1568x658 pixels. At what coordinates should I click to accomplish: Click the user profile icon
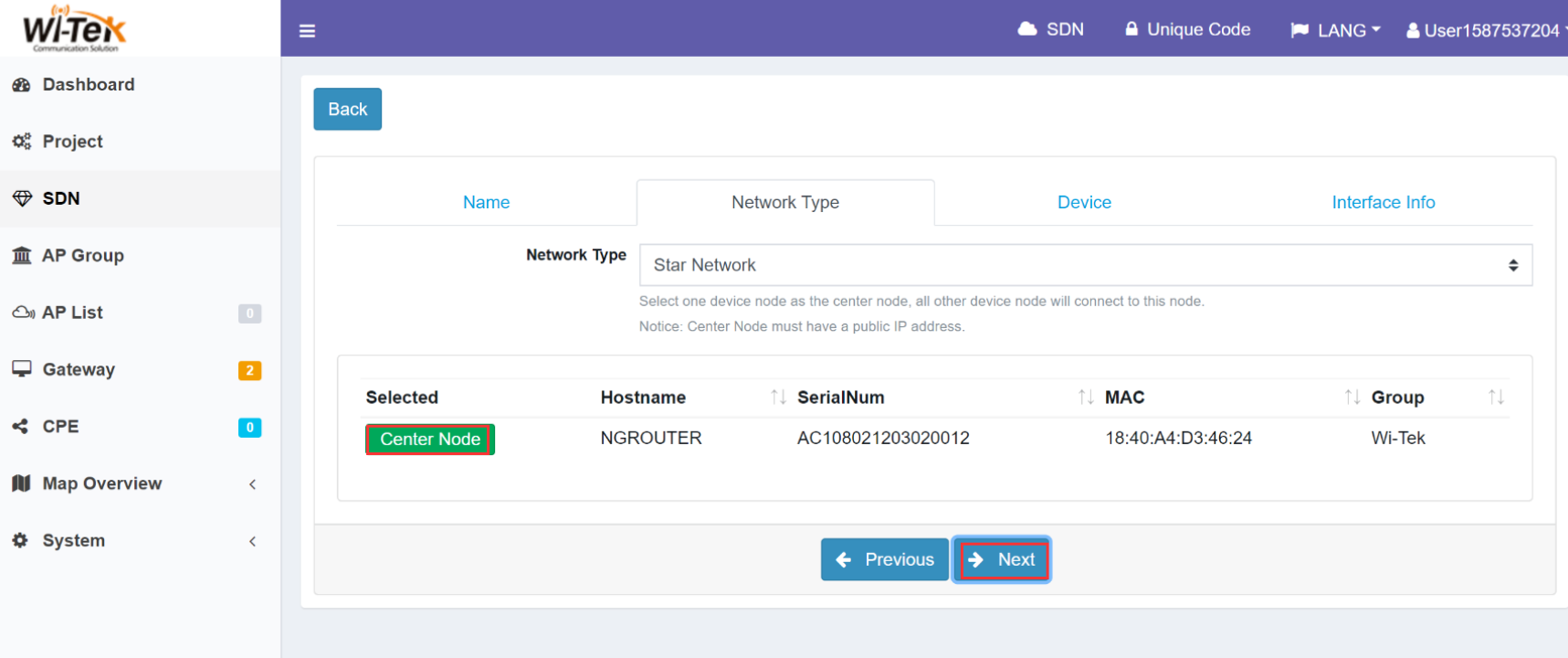coord(1413,30)
